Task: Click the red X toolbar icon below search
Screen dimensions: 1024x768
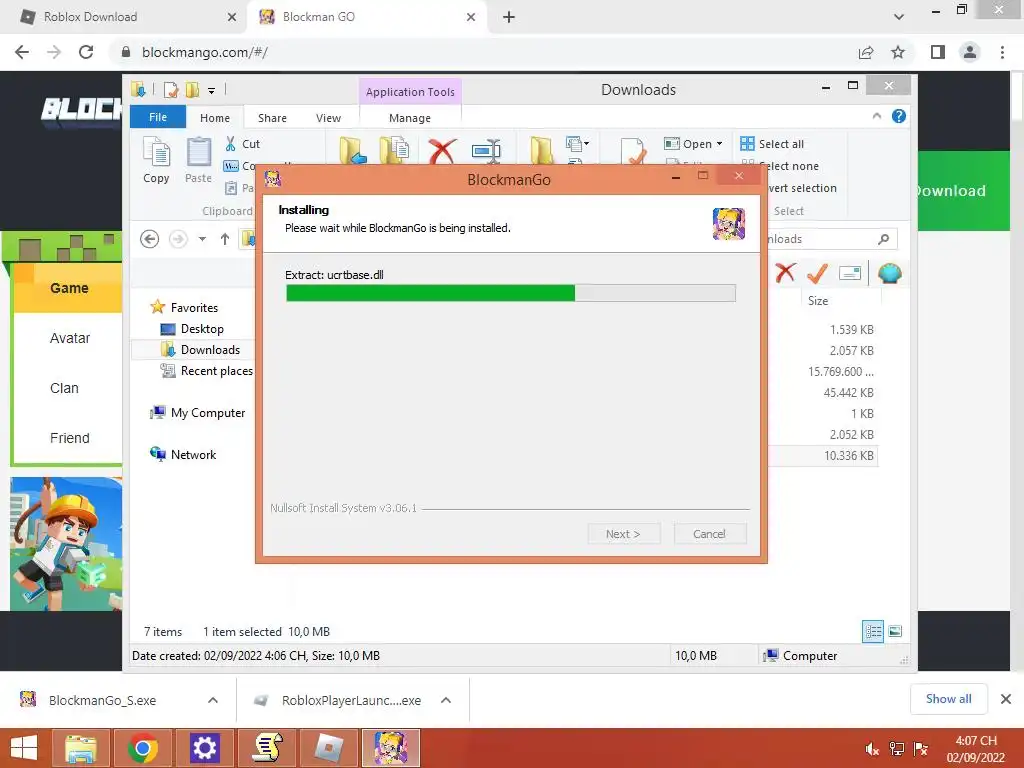Action: 785,273
